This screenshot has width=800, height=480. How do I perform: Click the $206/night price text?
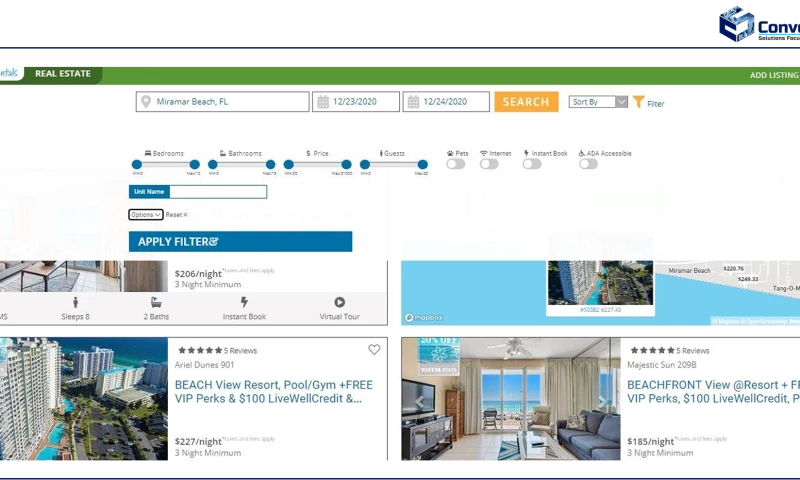(x=198, y=274)
